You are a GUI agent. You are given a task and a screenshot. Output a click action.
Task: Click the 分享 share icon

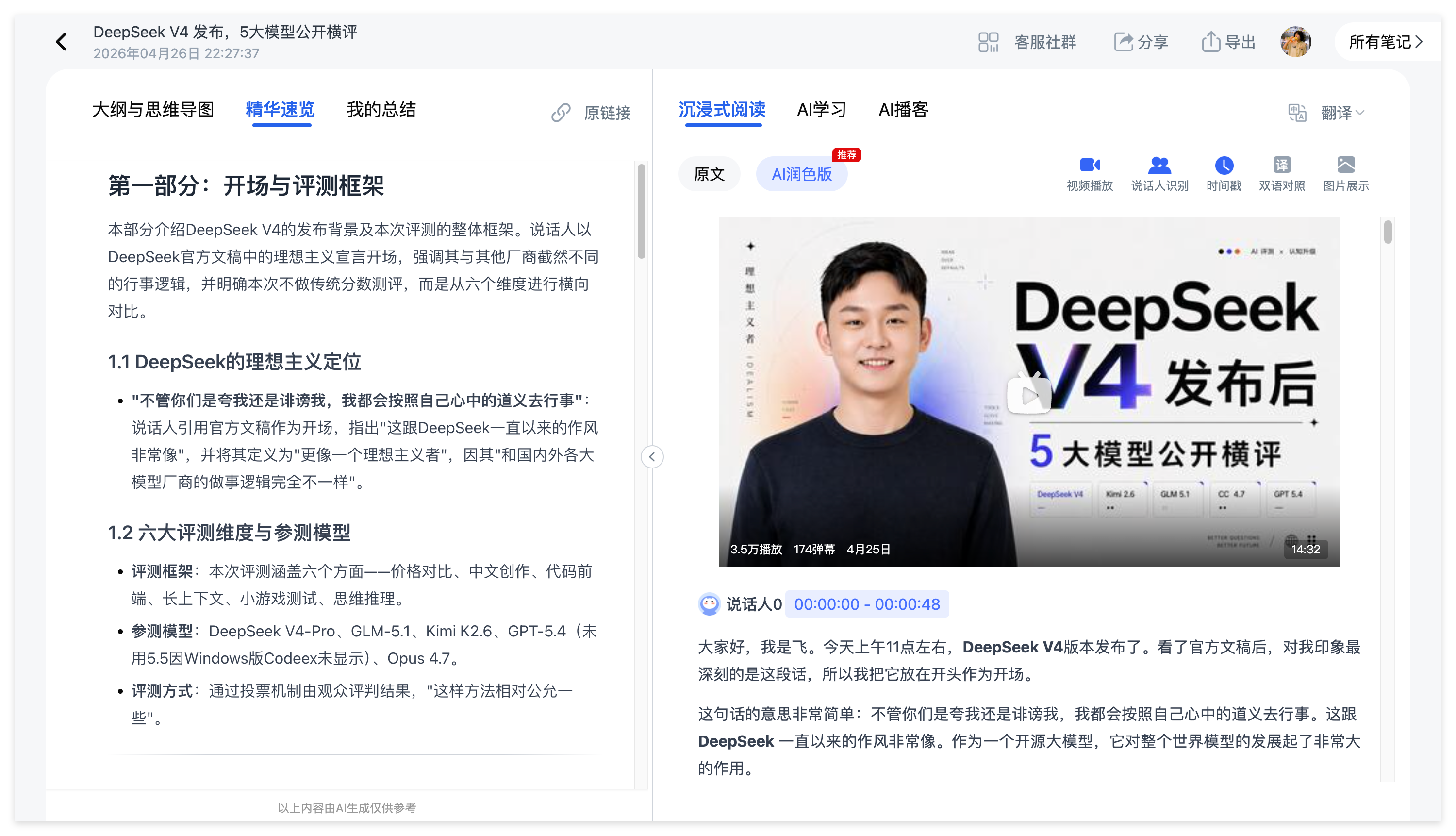pyautogui.click(x=1123, y=42)
